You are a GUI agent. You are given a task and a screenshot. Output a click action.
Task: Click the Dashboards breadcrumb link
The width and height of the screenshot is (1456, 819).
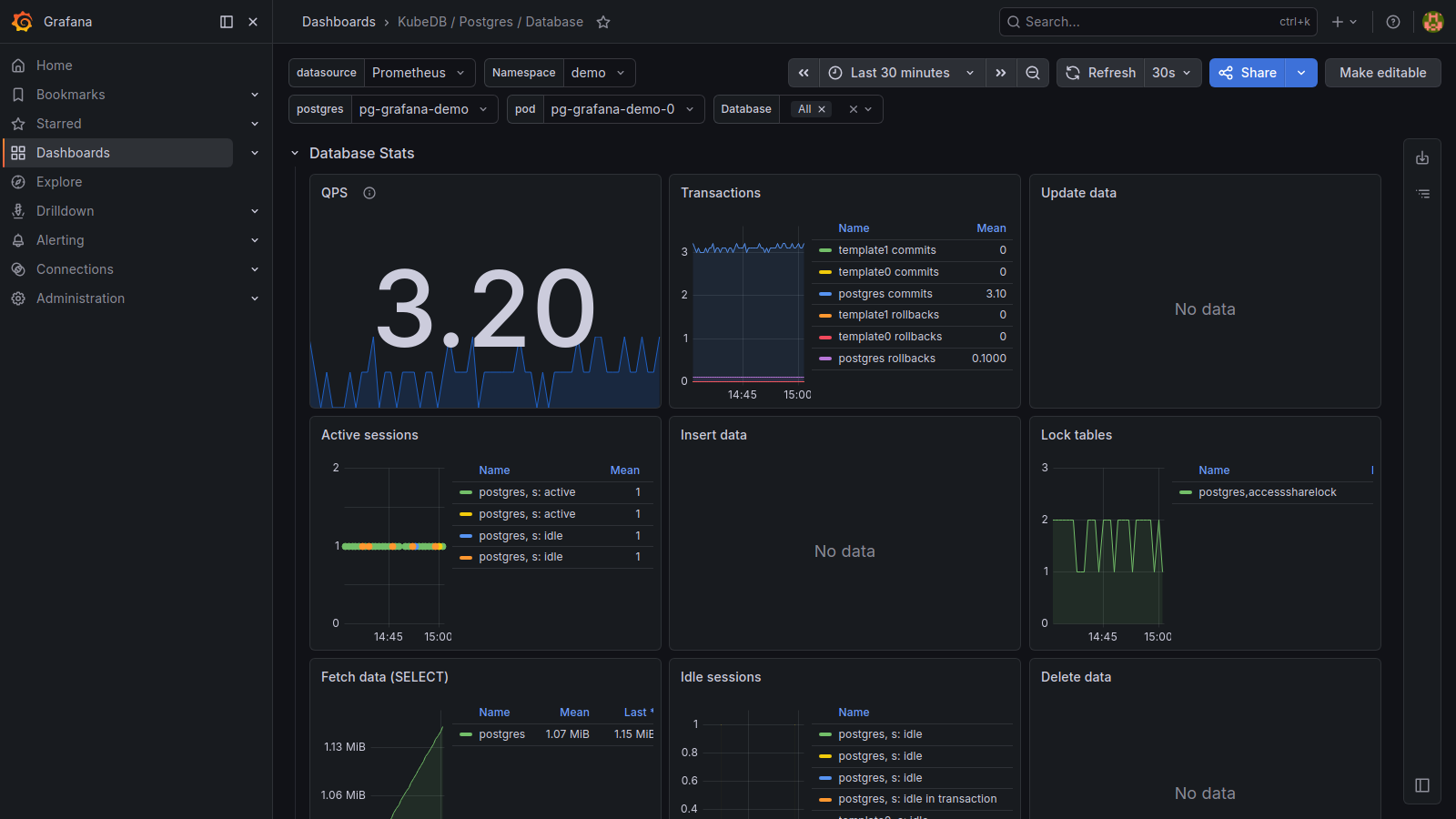(x=339, y=22)
